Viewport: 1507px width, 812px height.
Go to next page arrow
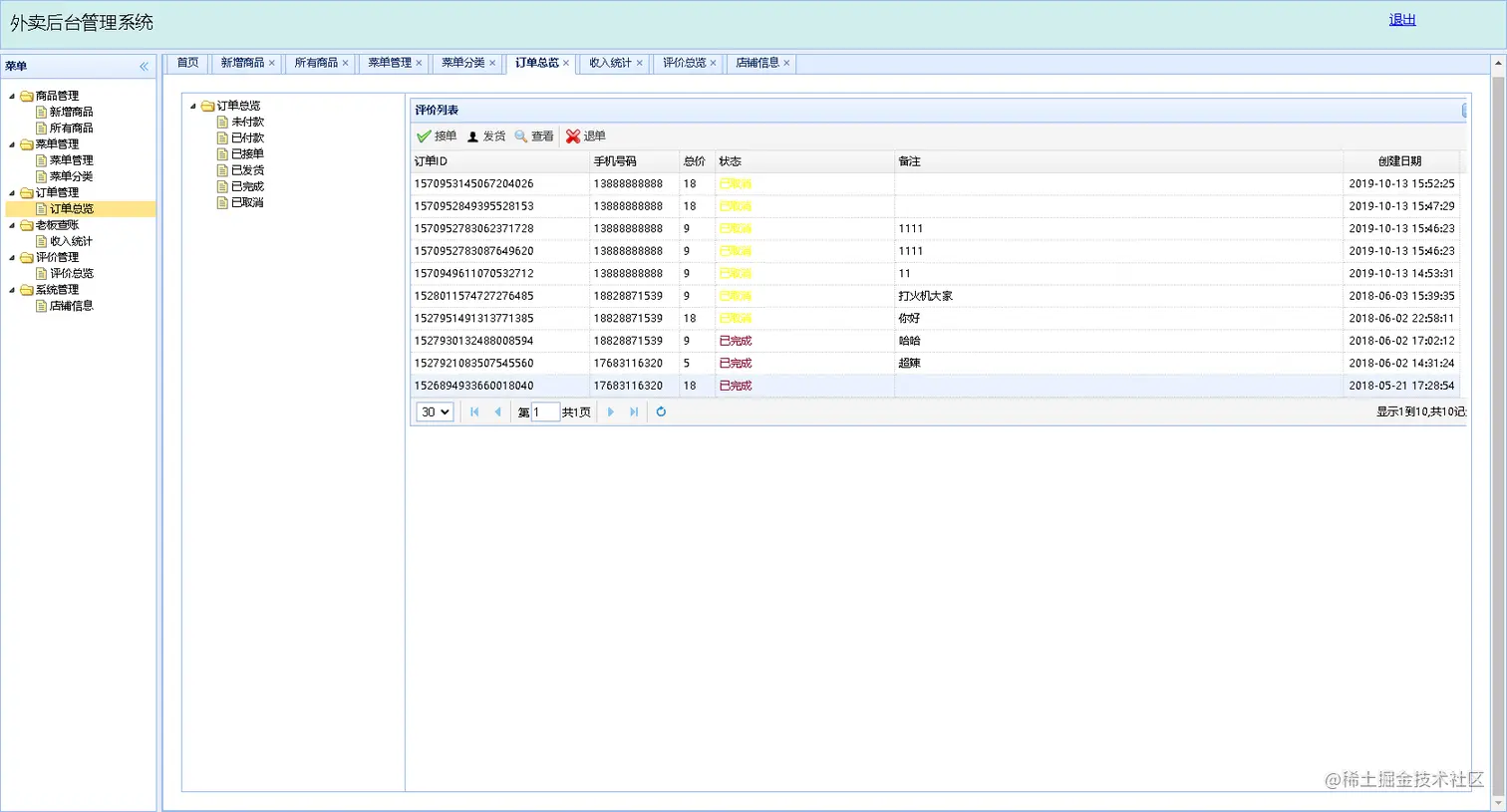(x=611, y=411)
